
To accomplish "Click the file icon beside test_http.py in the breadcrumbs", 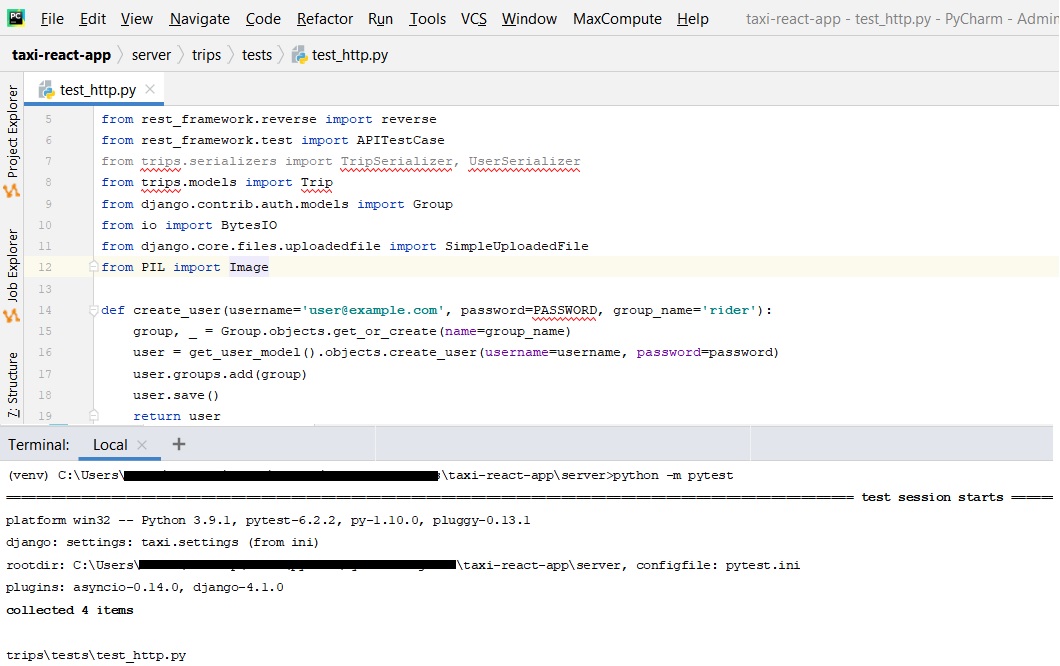I will (x=299, y=55).
